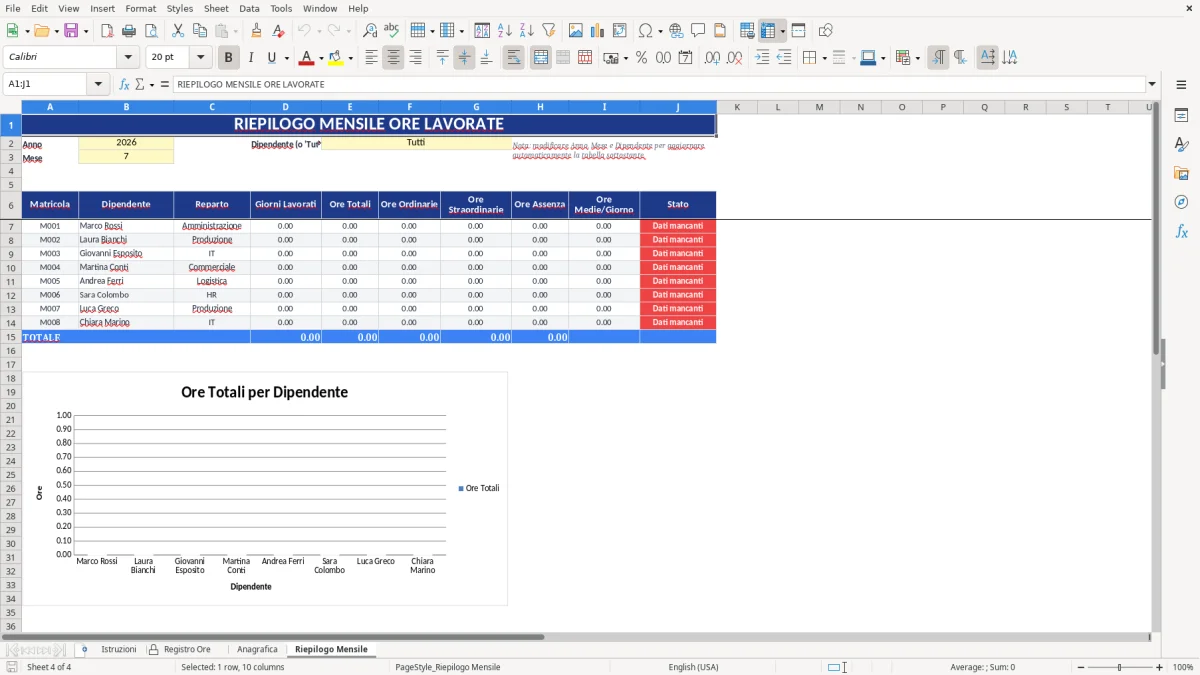Open sidebar Navigator panel
The height and width of the screenshot is (675, 1200).
1181,203
